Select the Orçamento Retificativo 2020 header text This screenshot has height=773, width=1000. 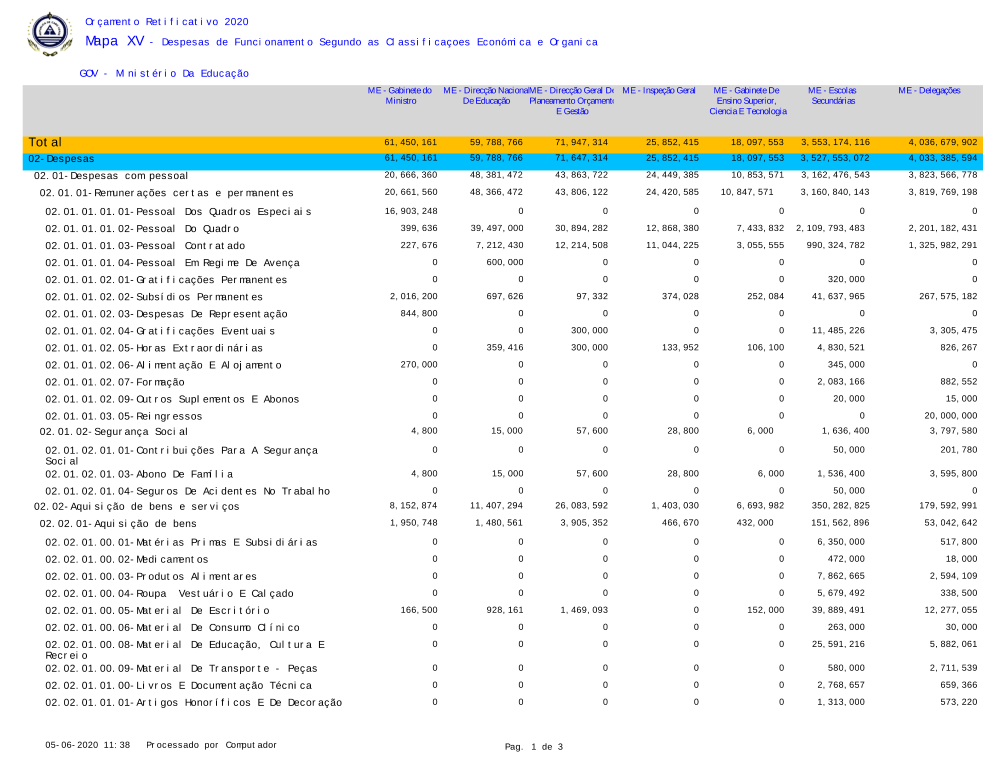click(167, 21)
